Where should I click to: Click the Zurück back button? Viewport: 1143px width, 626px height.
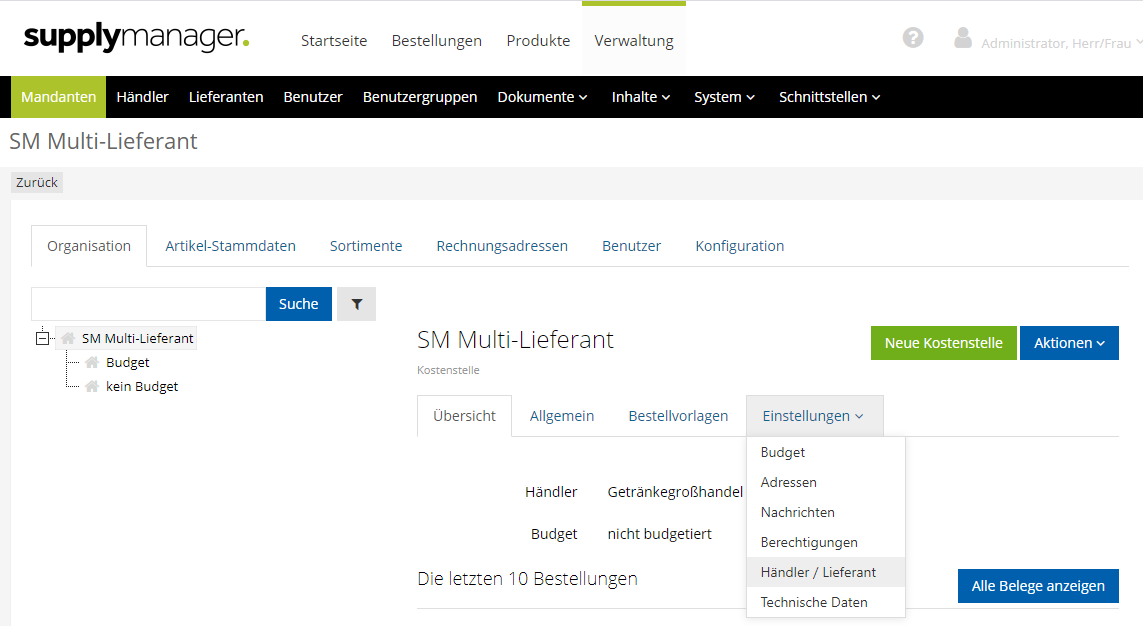[x=37, y=182]
